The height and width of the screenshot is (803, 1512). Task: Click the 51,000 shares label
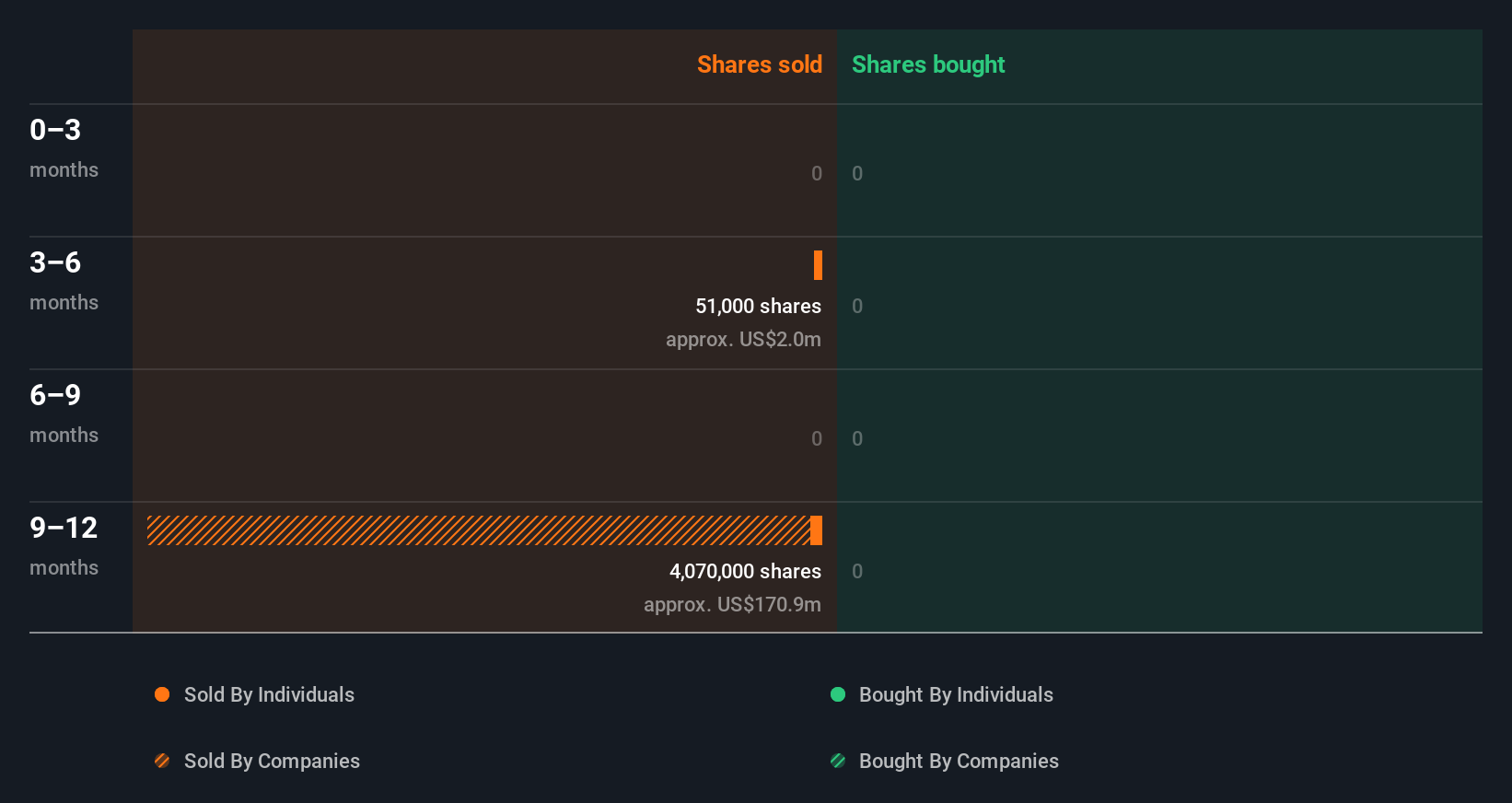coord(758,306)
